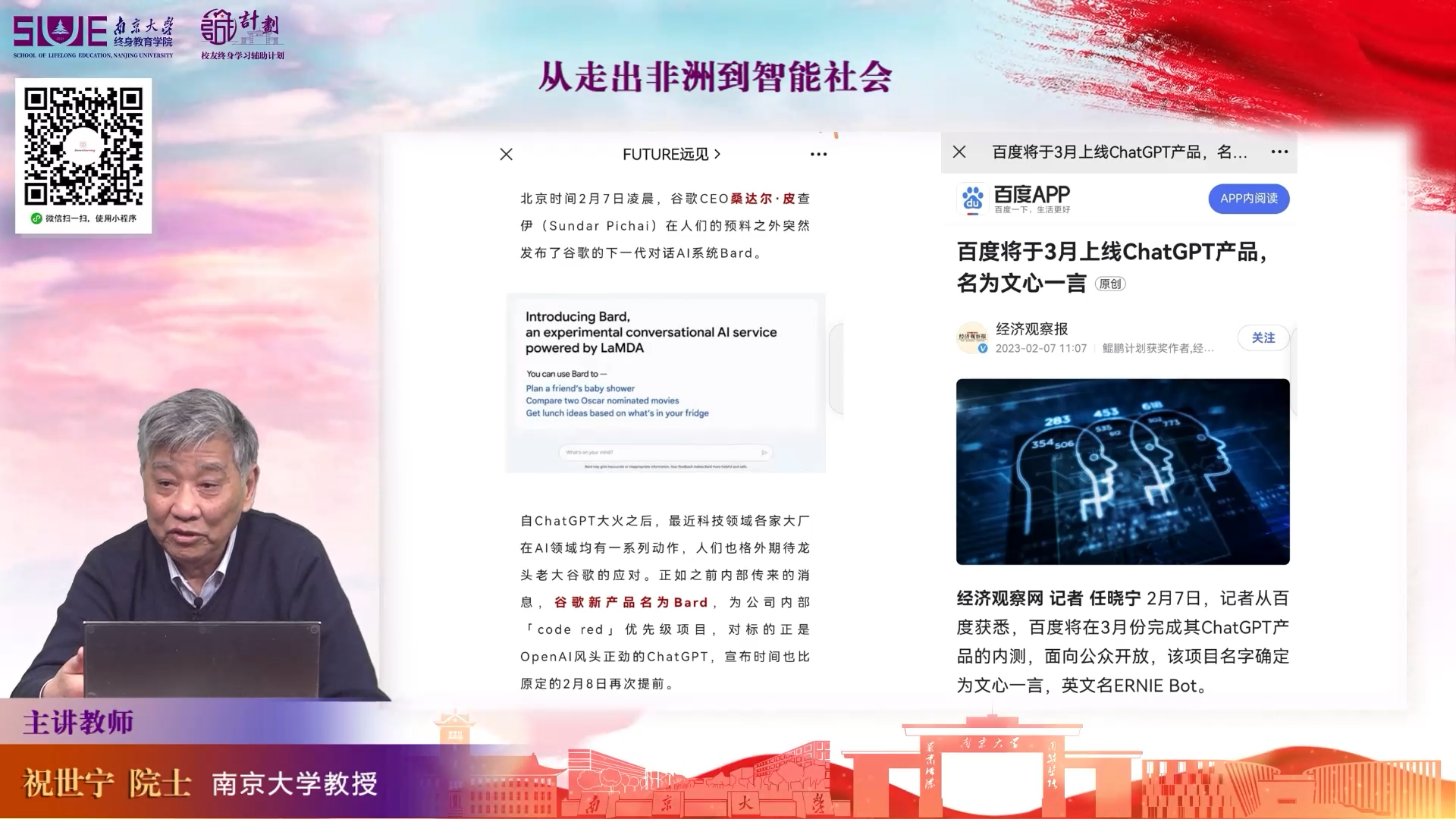Click the lecturer name 祝世宁 院士
This screenshot has width=1456, height=819.
tap(106, 783)
